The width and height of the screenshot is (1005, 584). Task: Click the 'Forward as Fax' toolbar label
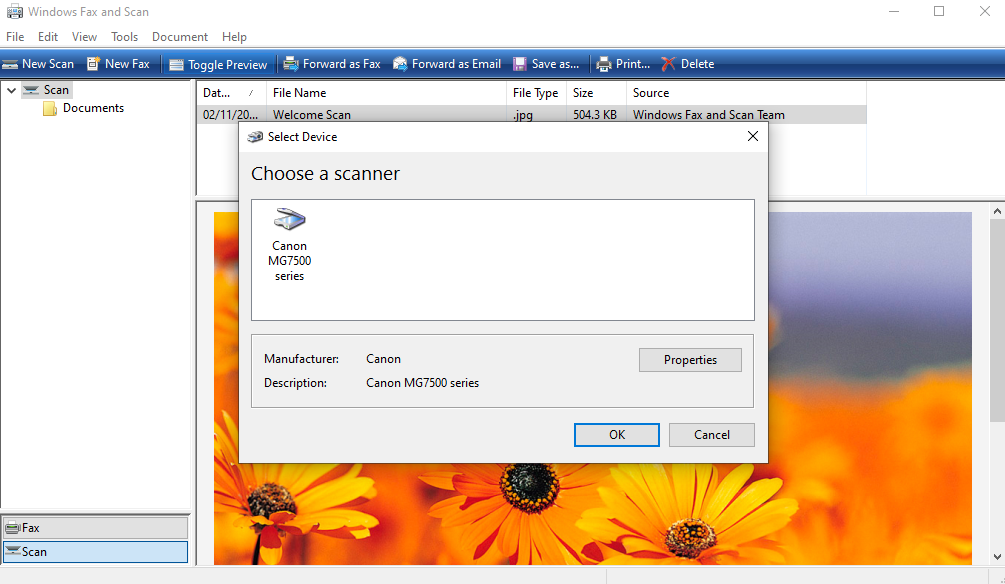342,63
